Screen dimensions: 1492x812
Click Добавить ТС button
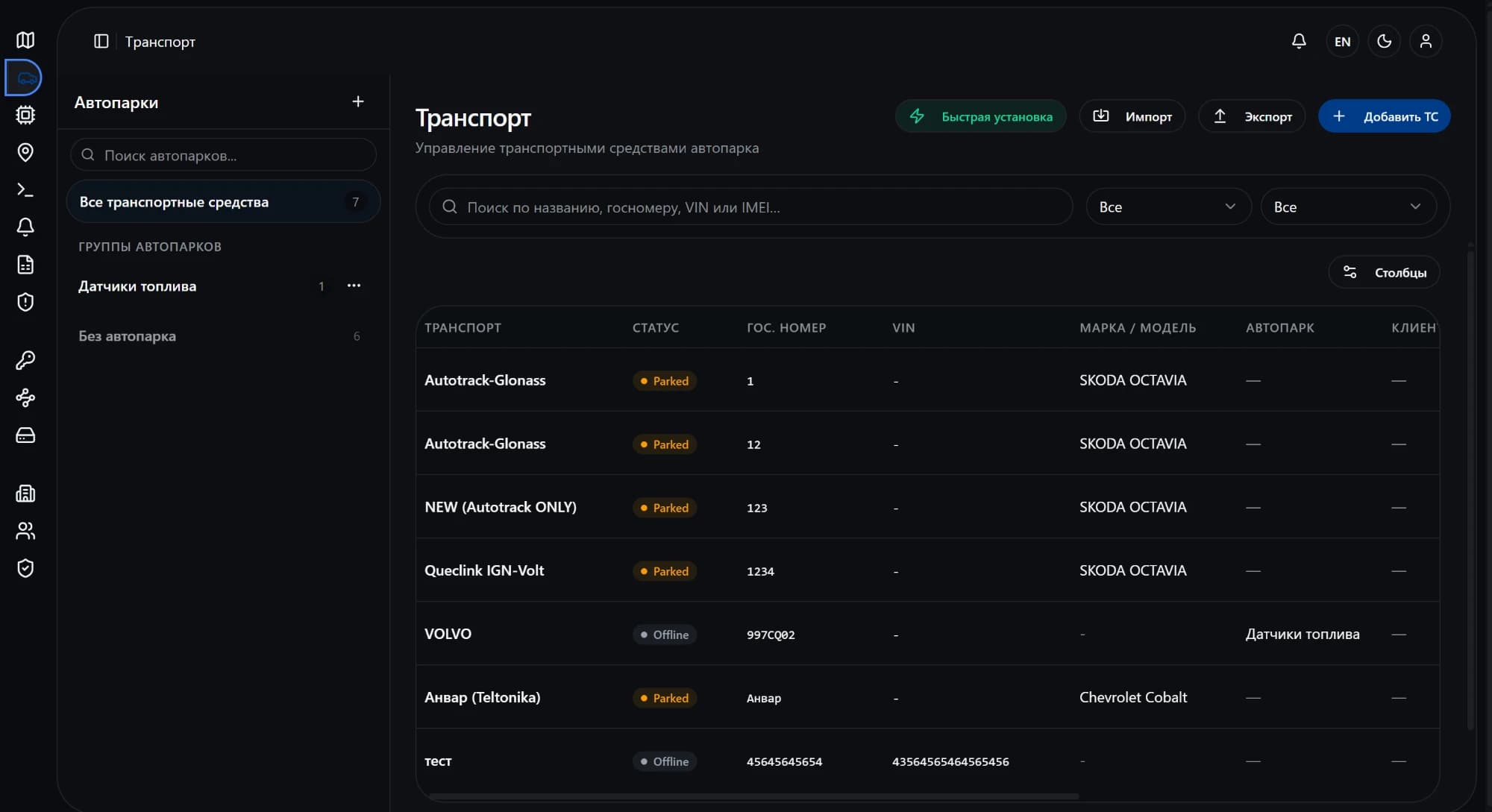1385,116
